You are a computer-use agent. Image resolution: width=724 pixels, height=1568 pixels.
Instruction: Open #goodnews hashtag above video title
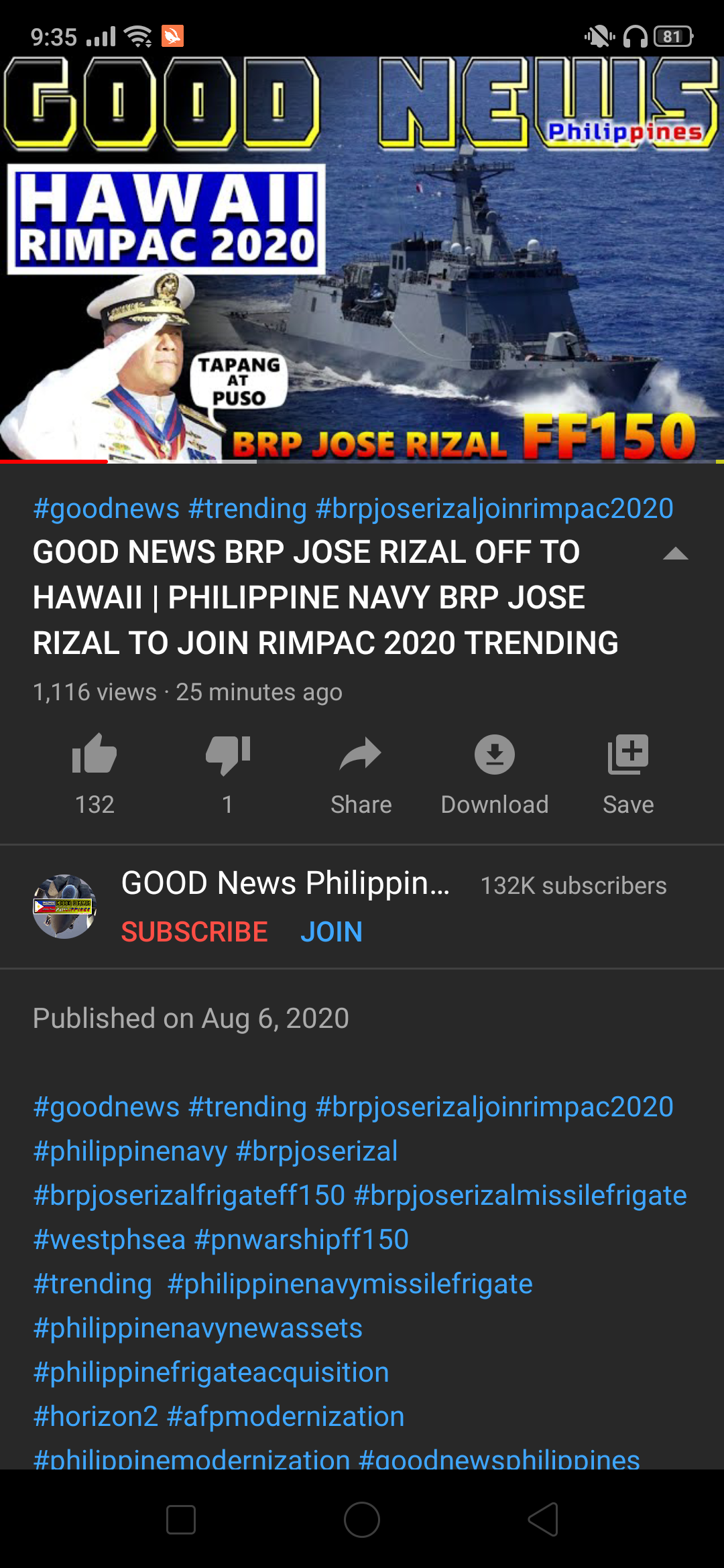107,509
